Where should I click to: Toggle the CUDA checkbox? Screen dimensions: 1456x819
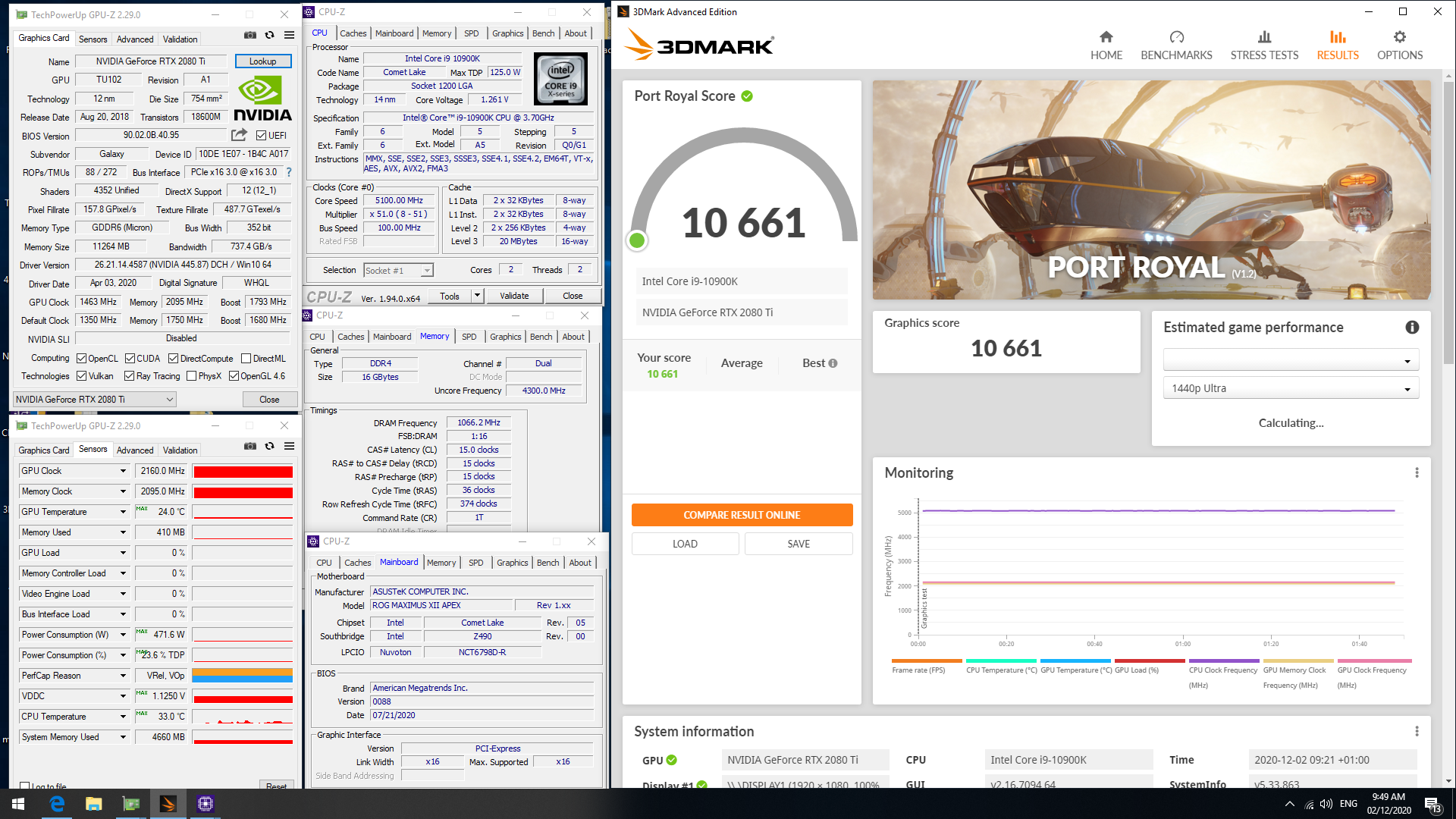point(130,359)
